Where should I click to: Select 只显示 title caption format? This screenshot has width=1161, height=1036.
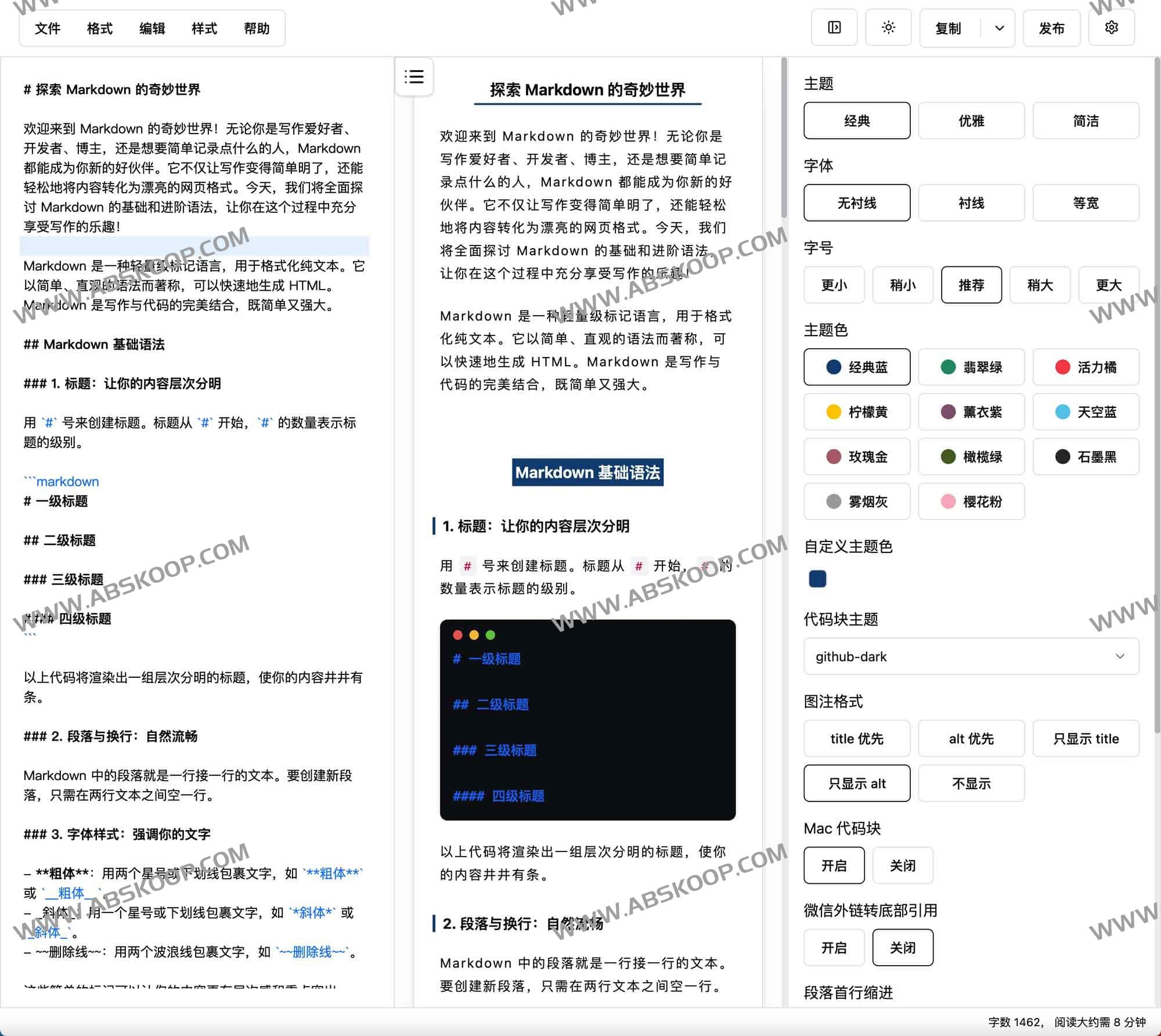coord(1086,738)
